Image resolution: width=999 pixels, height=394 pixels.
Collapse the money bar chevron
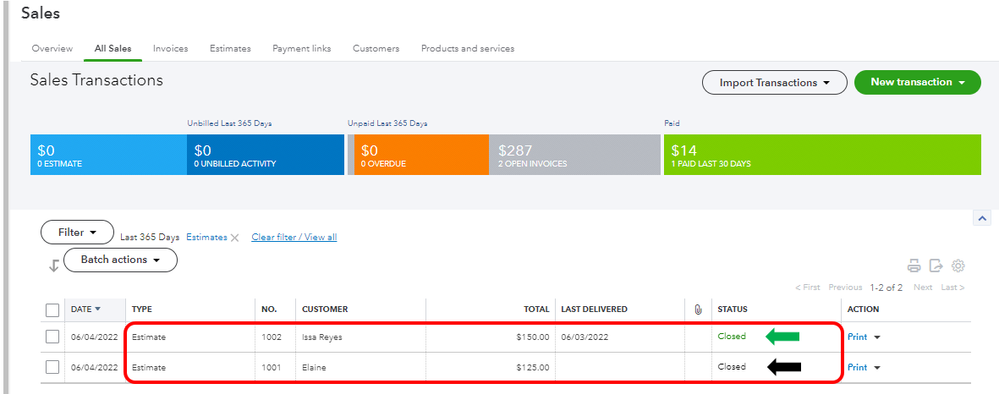tap(982, 218)
